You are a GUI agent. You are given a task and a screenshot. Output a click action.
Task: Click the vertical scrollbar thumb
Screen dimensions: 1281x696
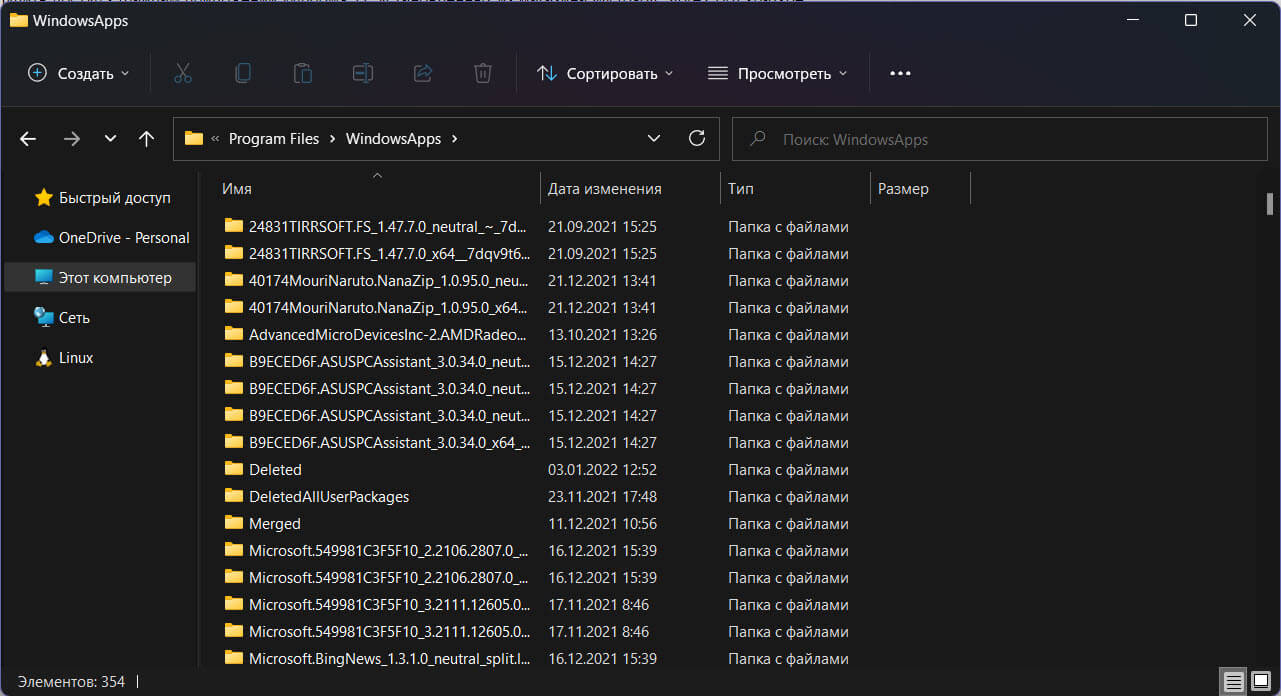[x=1270, y=204]
